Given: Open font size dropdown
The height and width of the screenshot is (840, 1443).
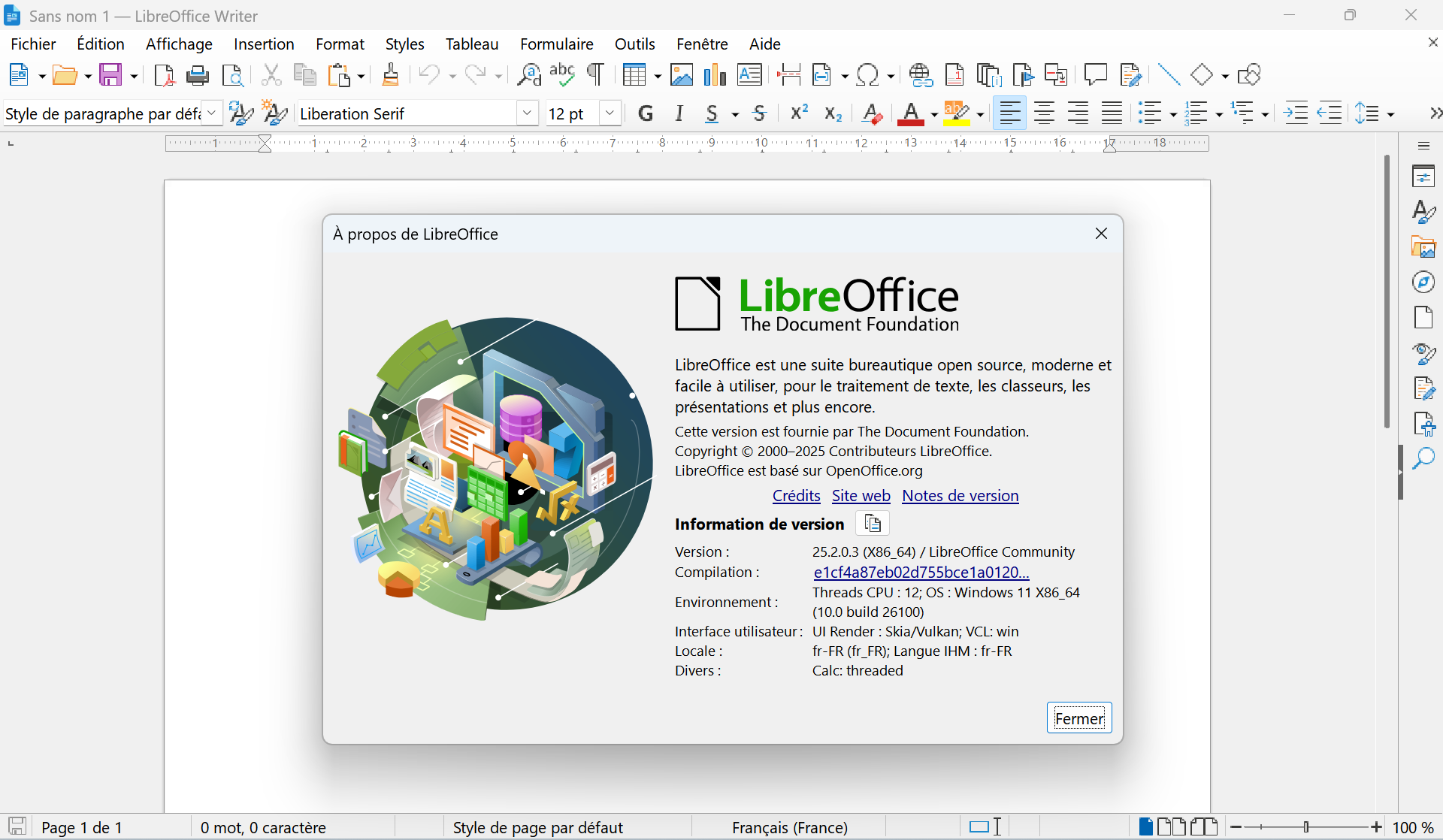Looking at the screenshot, I should point(610,113).
